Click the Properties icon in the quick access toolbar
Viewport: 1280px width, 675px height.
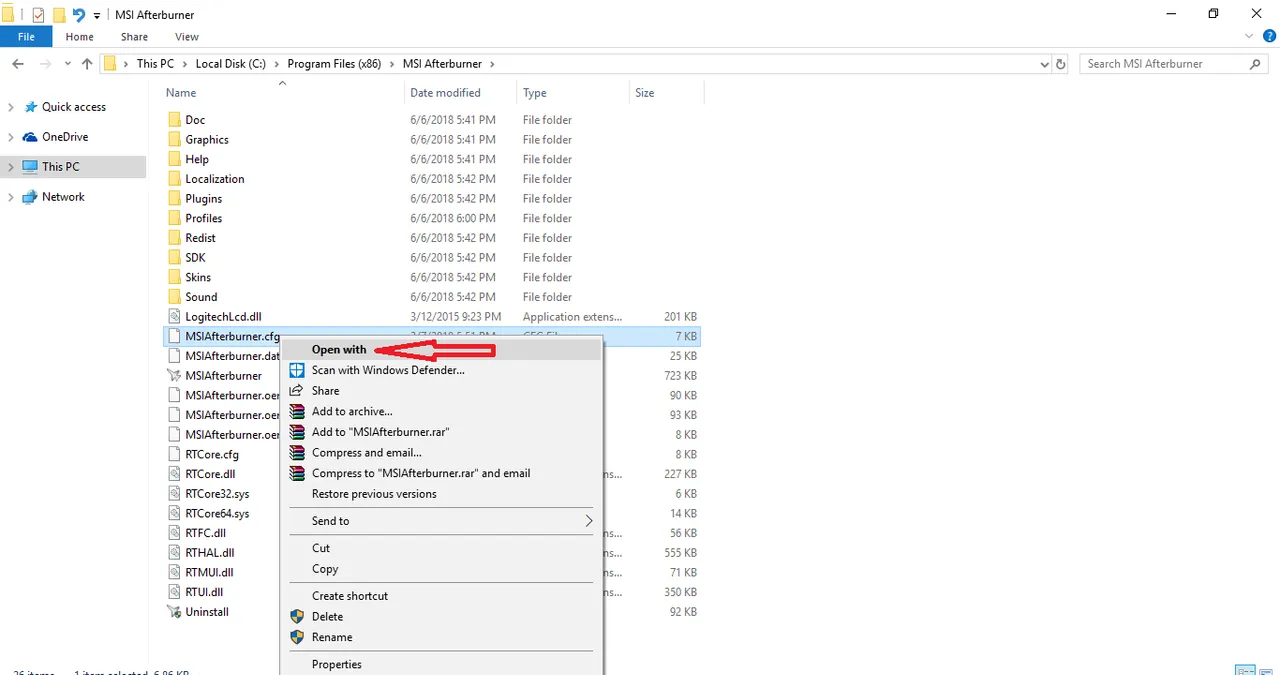[x=39, y=15]
